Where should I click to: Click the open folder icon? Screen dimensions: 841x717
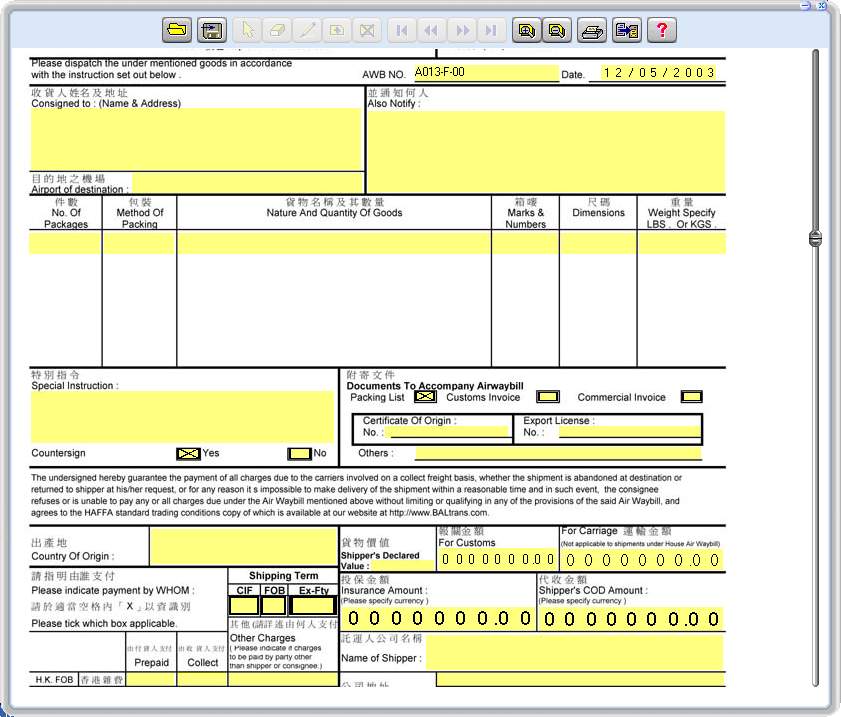pos(177,30)
